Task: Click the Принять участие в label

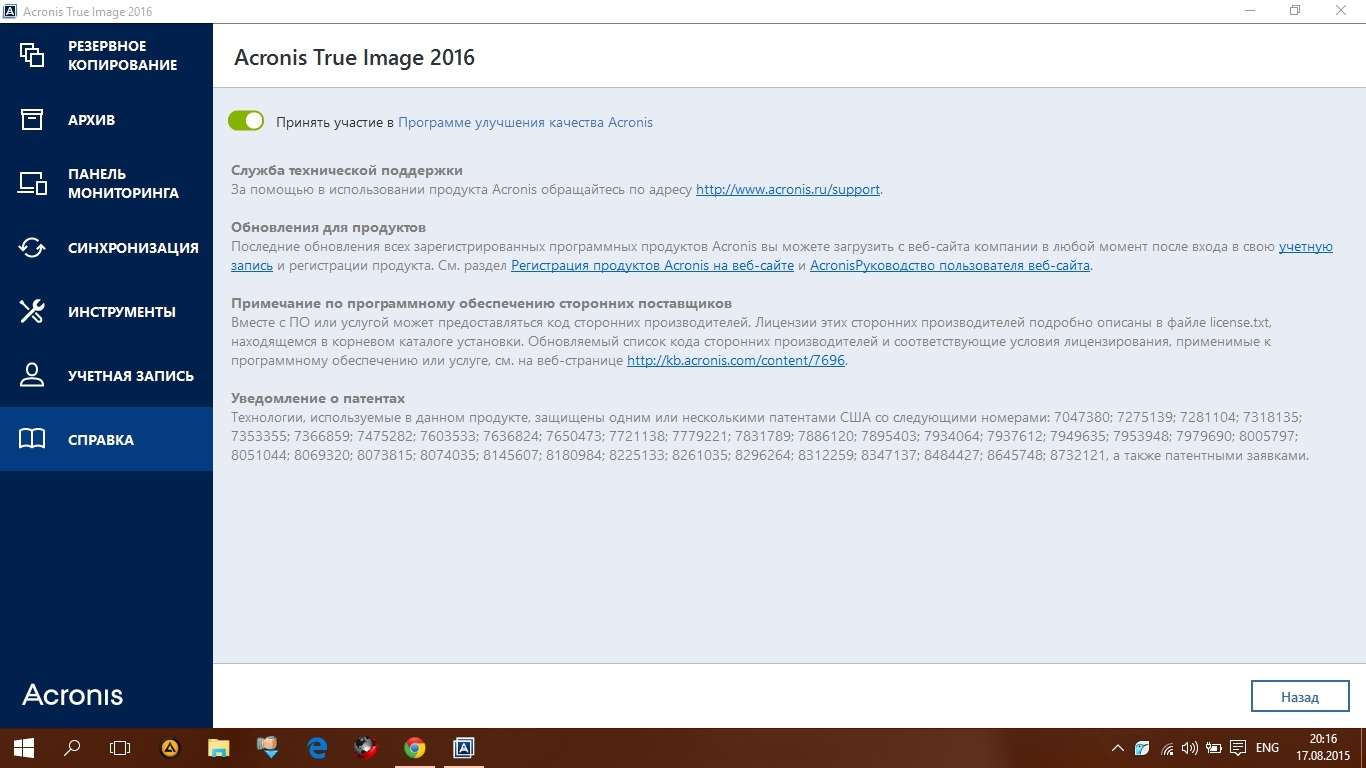Action: (x=335, y=122)
